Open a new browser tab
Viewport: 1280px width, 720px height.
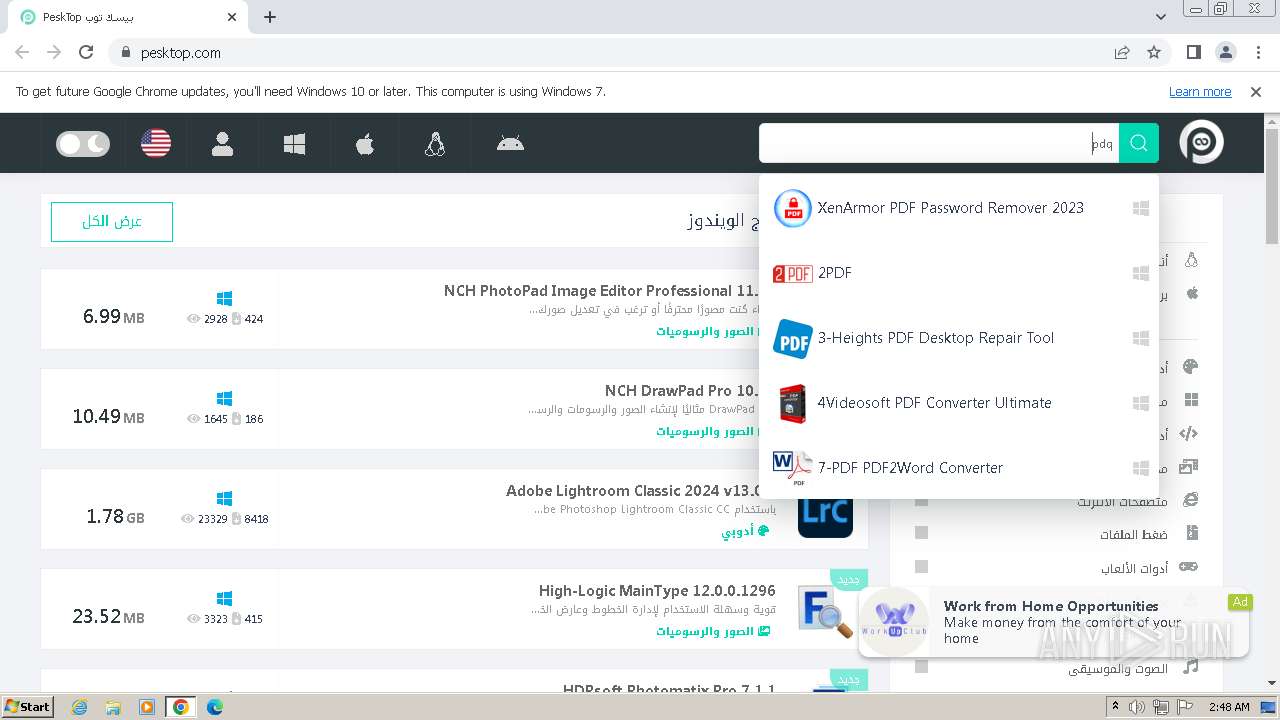270,17
